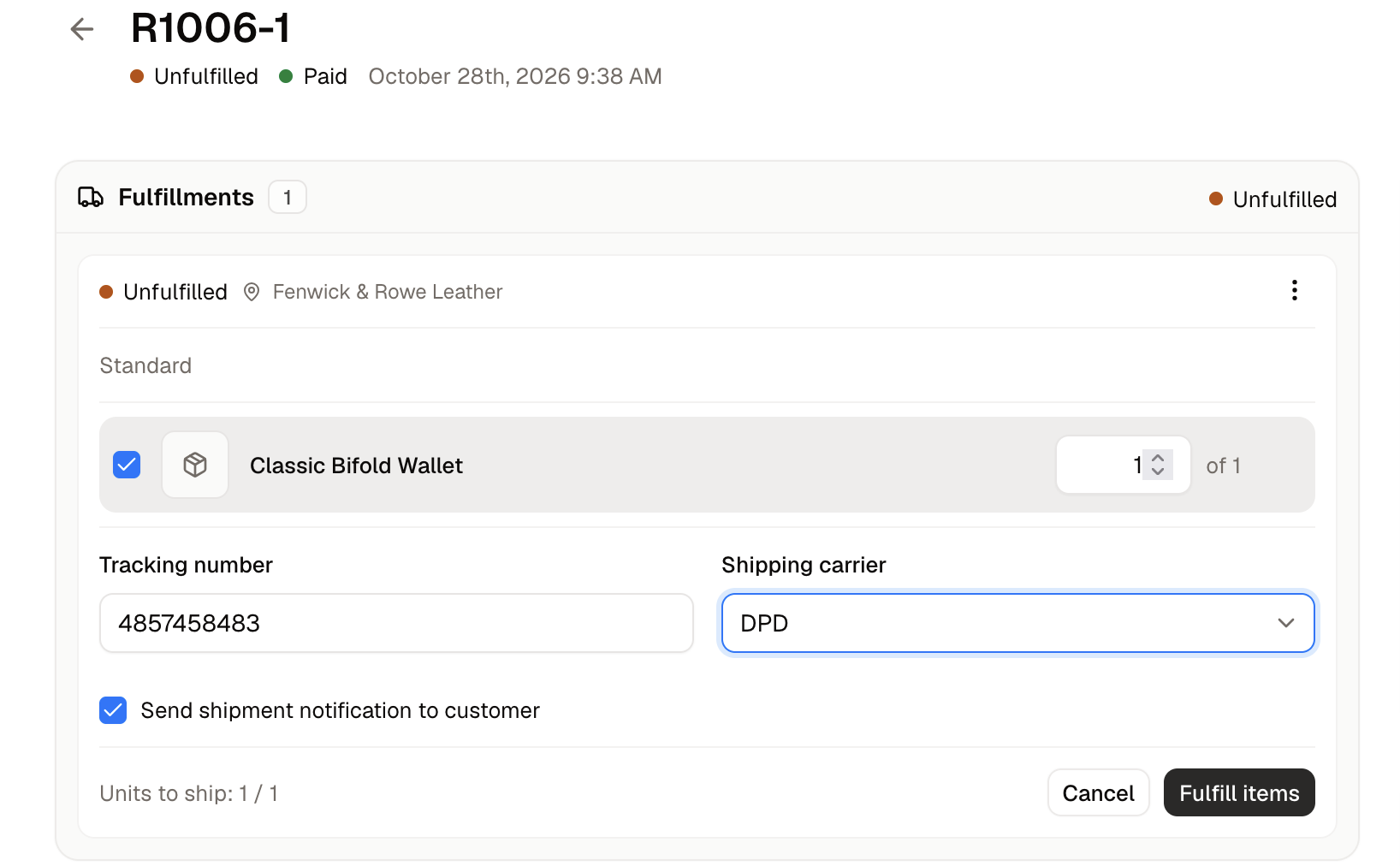Click the Send shipment notification to customer label
Image resolution: width=1400 pixels, height=866 pixels.
tap(341, 710)
